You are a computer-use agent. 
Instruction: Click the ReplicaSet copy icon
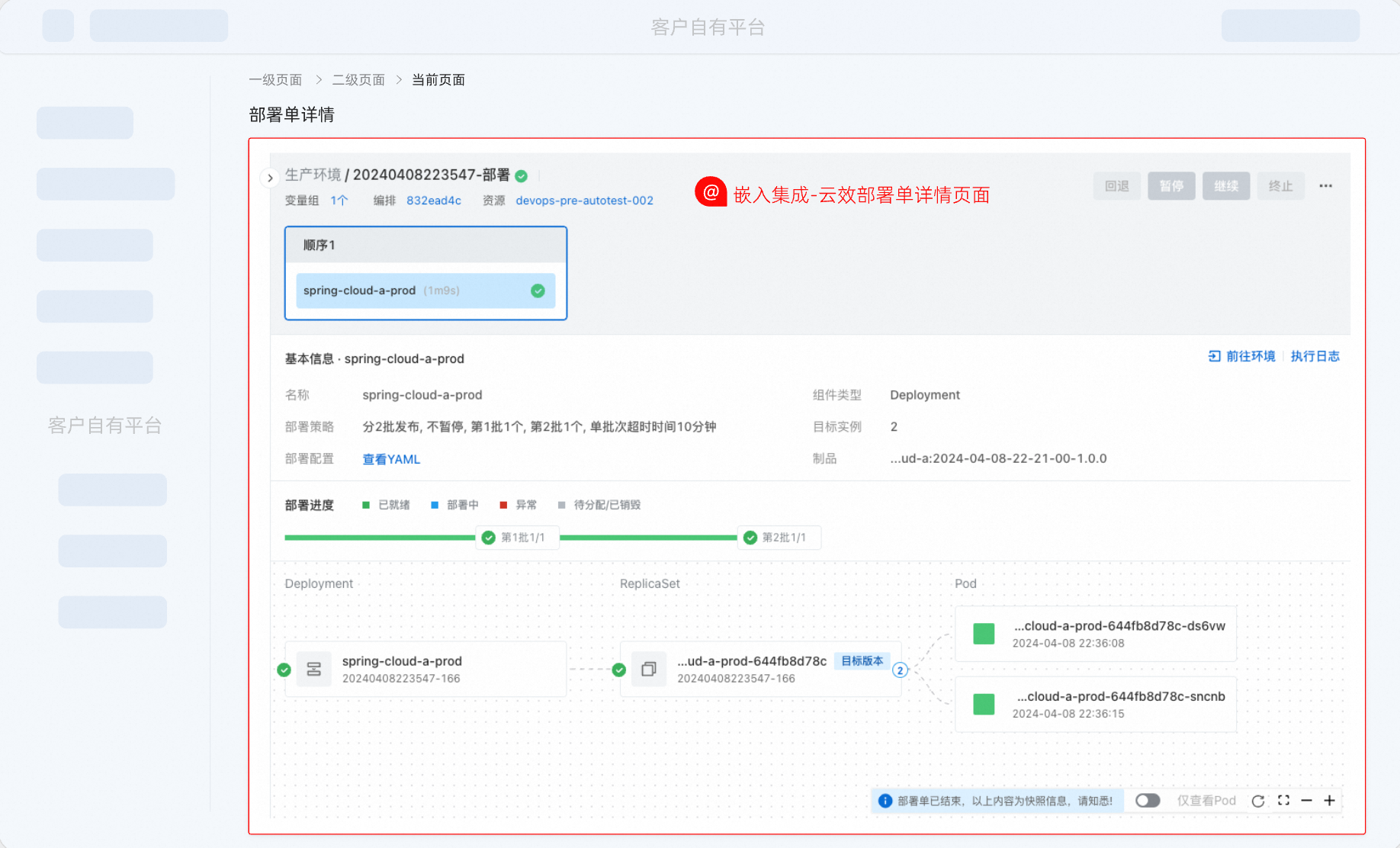click(x=649, y=670)
